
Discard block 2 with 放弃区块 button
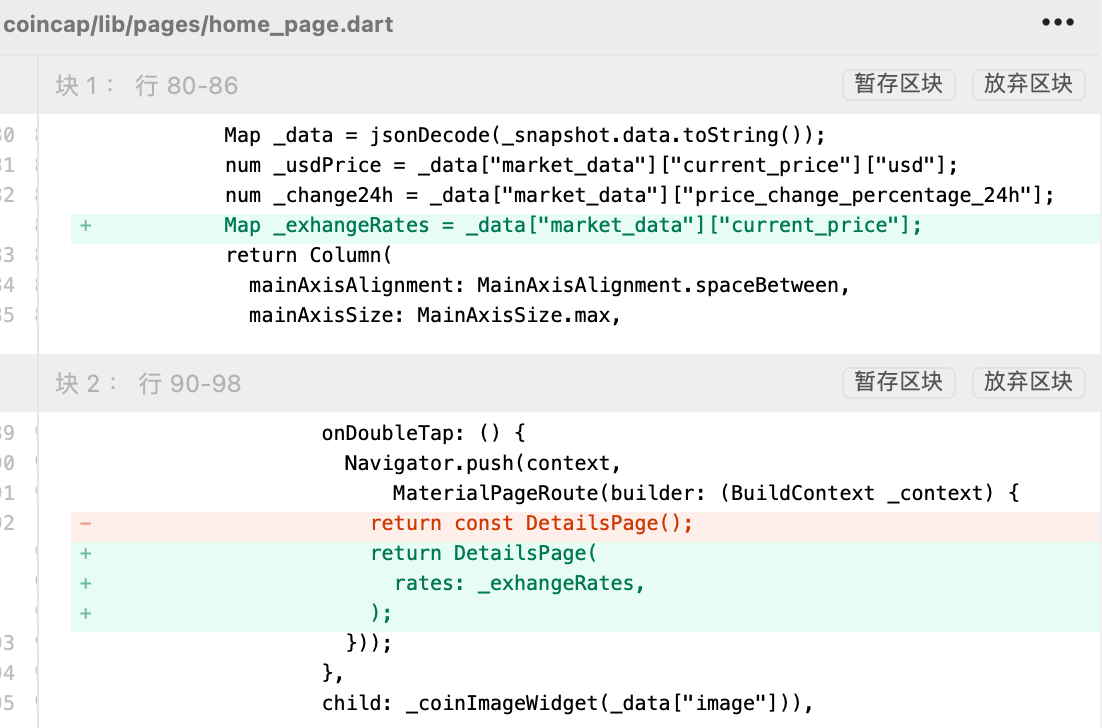coord(1027,381)
